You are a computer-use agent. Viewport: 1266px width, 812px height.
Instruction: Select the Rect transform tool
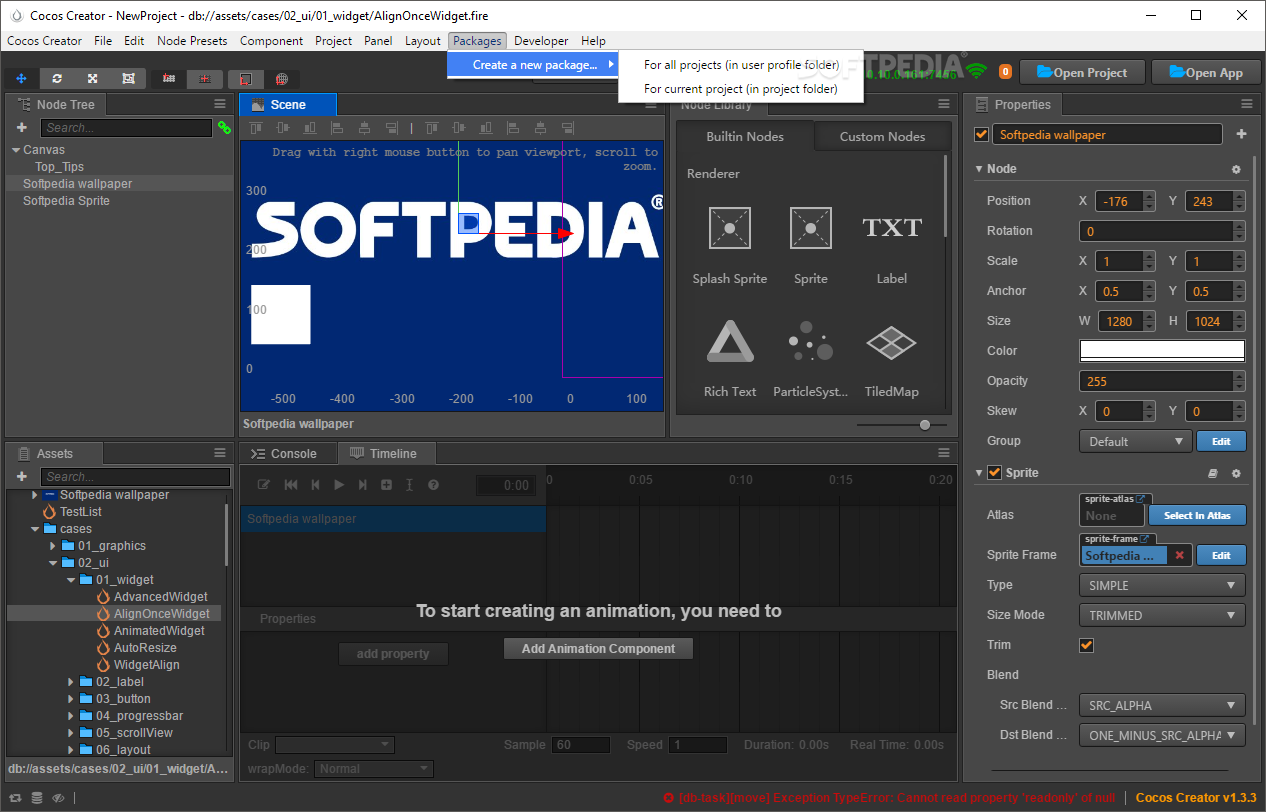click(128, 78)
